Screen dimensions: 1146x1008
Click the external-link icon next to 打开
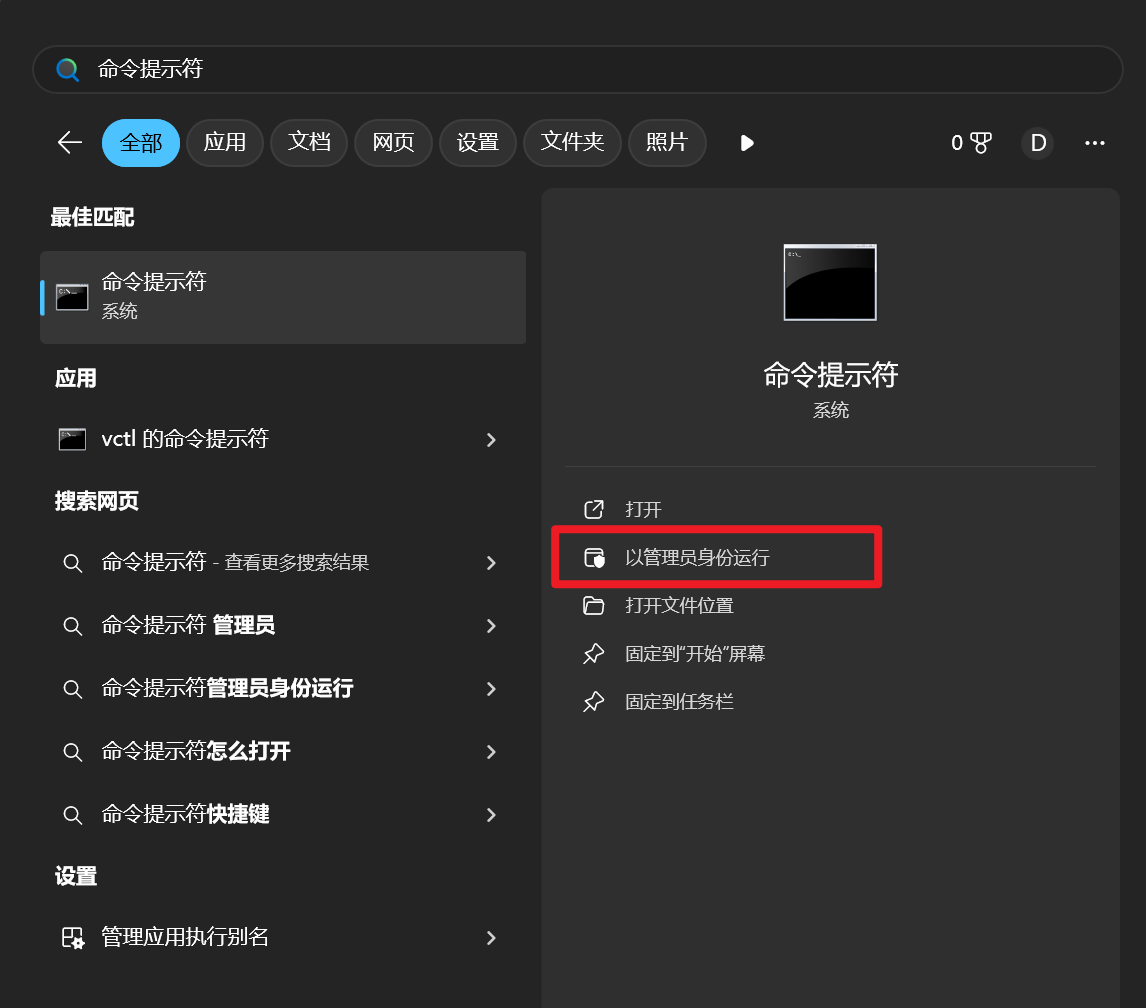[594, 509]
